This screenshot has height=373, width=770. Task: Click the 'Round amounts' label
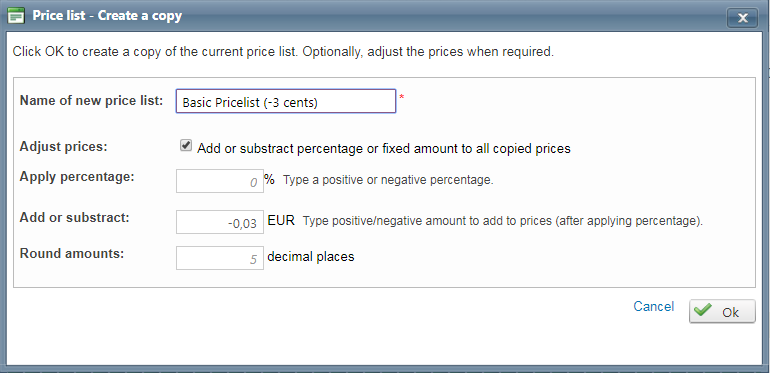pyautogui.click(x=72, y=254)
